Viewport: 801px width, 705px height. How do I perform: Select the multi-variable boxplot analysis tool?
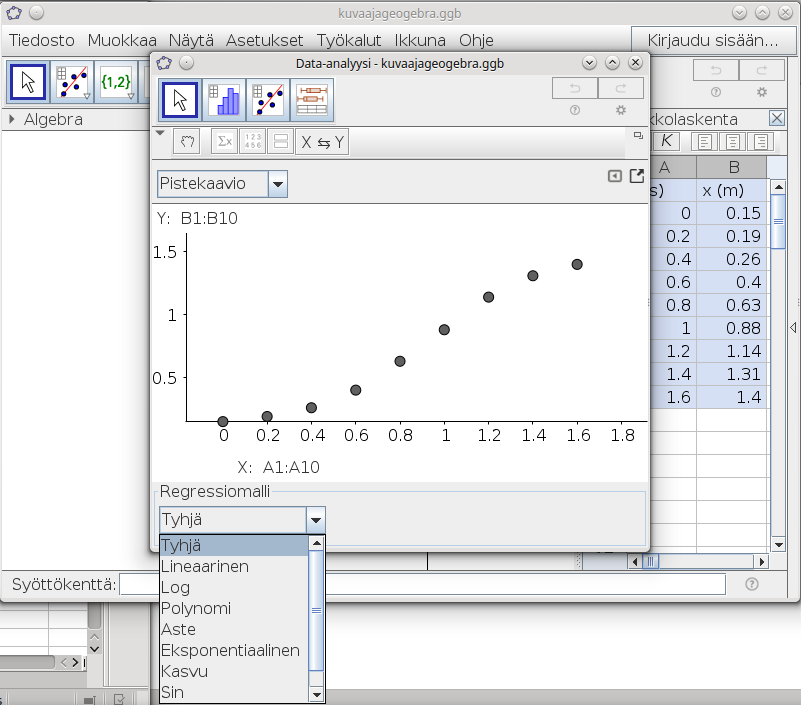click(312, 99)
